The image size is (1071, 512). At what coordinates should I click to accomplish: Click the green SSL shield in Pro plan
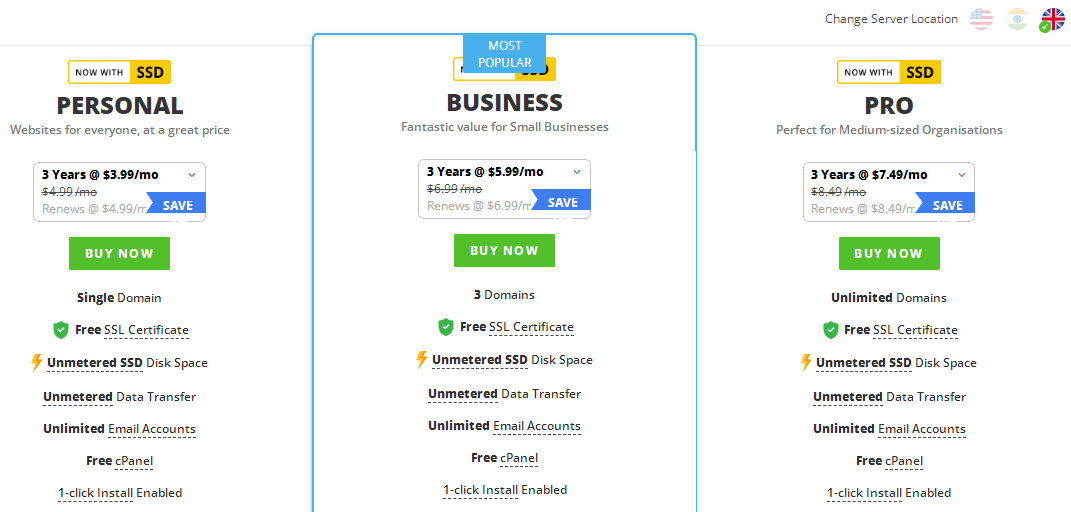coord(831,330)
